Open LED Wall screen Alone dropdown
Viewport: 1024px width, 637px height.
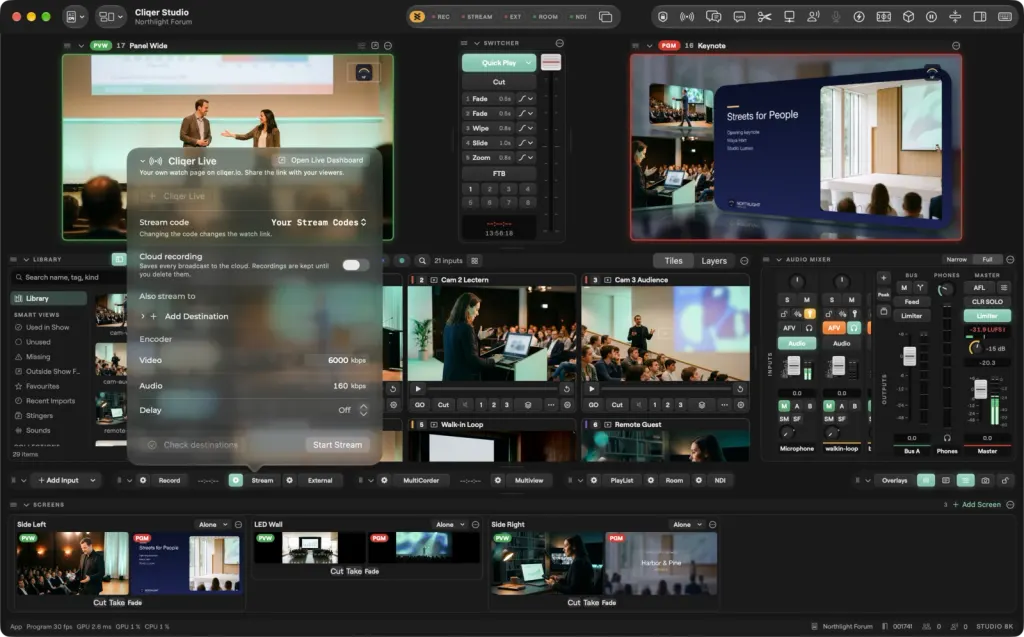[x=451, y=525]
